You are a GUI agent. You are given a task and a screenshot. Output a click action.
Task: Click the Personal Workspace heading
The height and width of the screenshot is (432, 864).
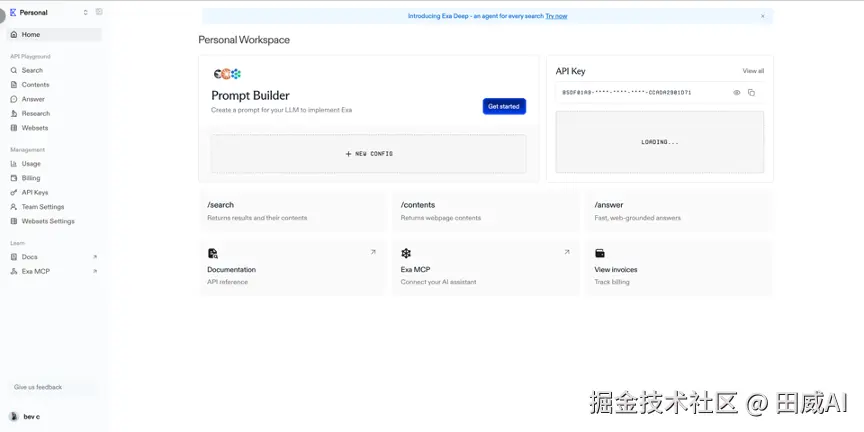244,40
